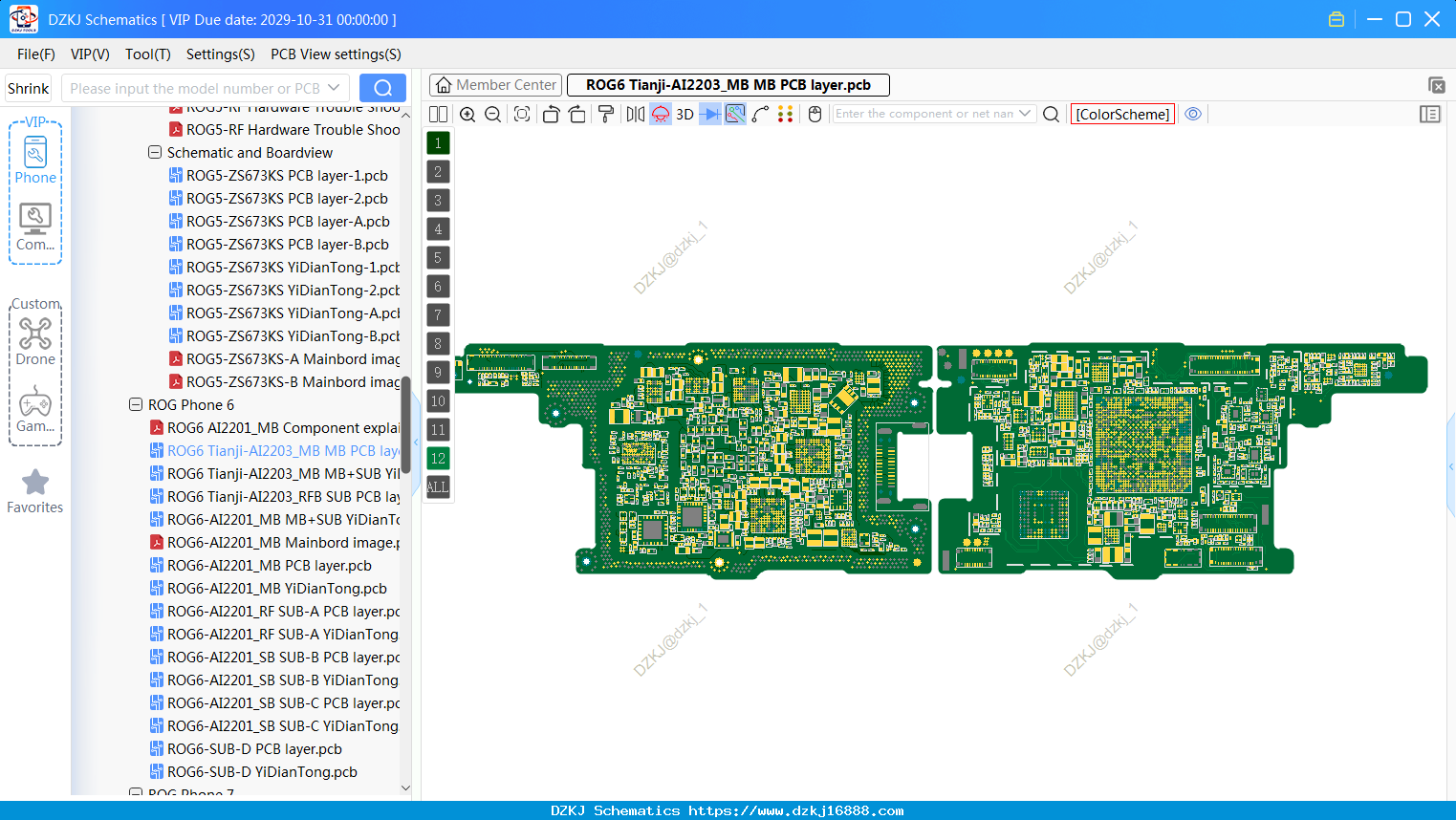The height and width of the screenshot is (820, 1456).
Task: Show PCB layer 5
Action: click(438, 258)
